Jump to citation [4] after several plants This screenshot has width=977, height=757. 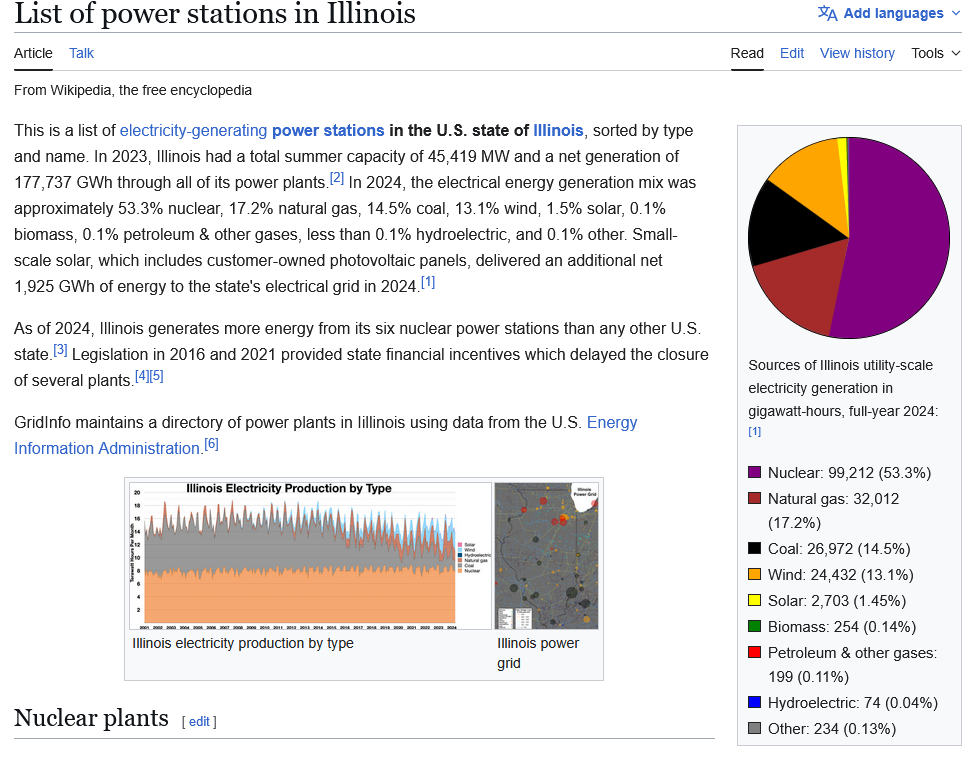(x=142, y=376)
